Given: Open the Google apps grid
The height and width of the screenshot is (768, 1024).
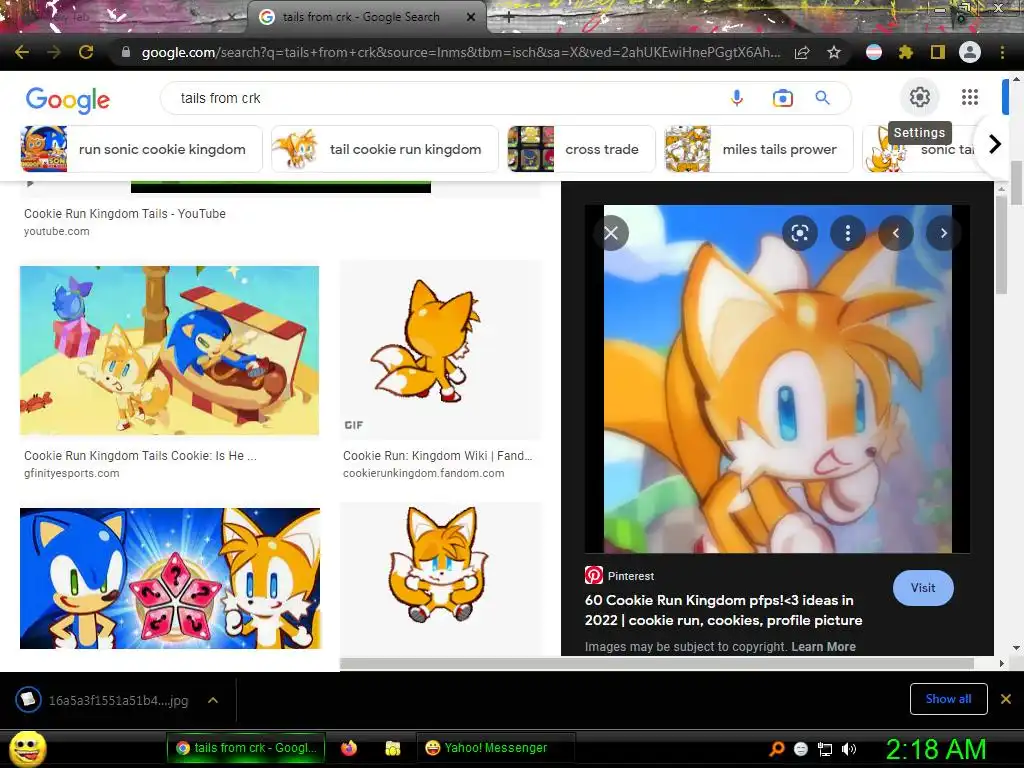Looking at the screenshot, I should click(x=970, y=97).
